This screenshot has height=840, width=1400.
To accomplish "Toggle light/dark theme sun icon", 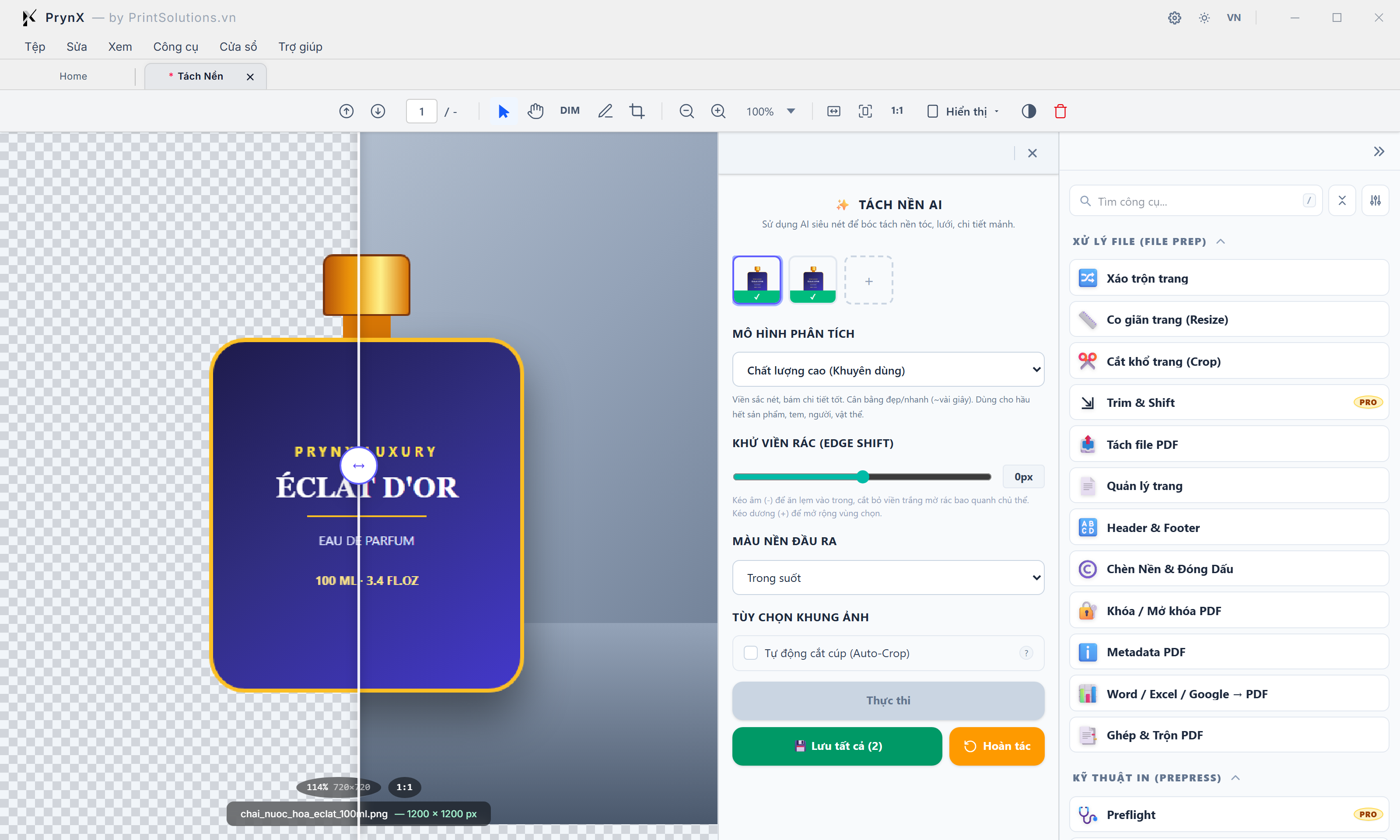I will [x=1204, y=17].
